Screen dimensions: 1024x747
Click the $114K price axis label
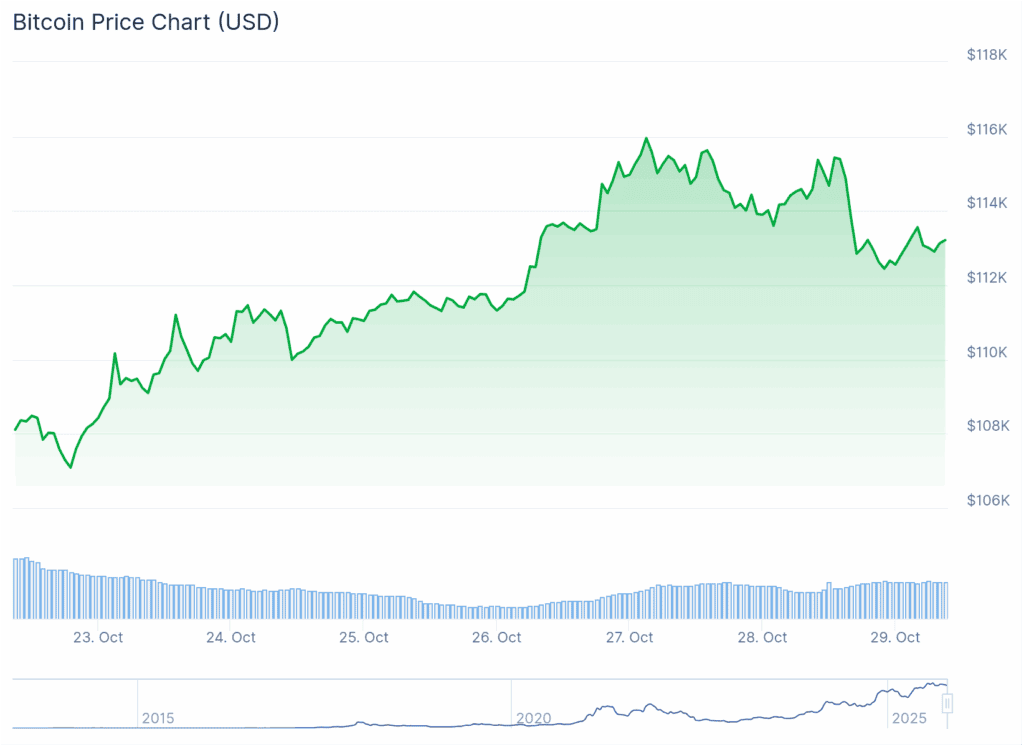988,203
